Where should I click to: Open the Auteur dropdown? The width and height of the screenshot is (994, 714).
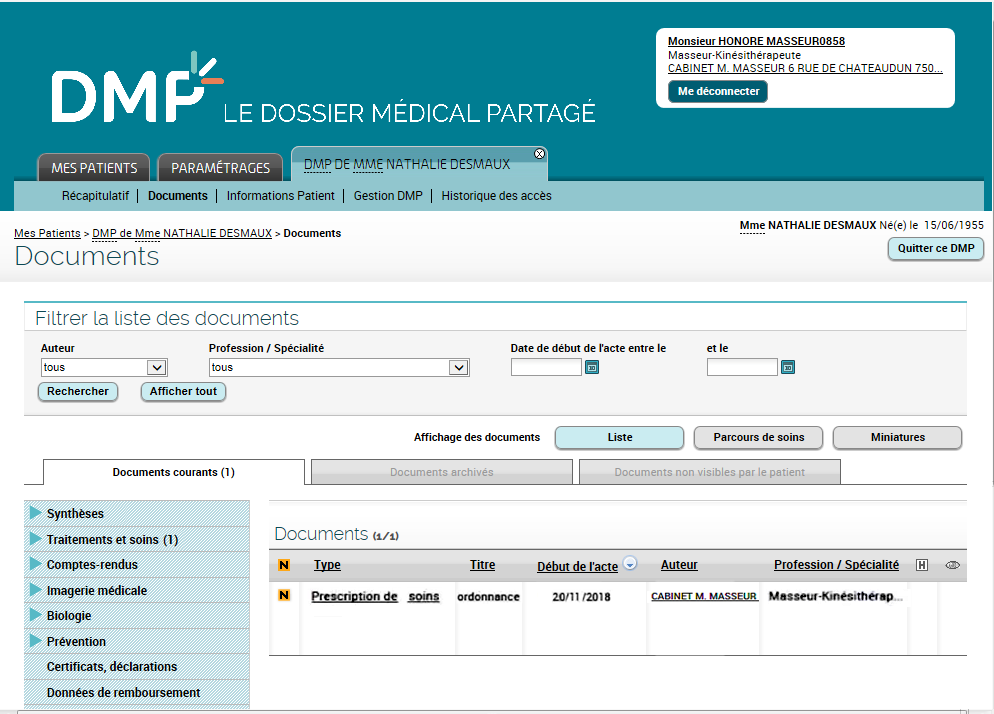104,367
